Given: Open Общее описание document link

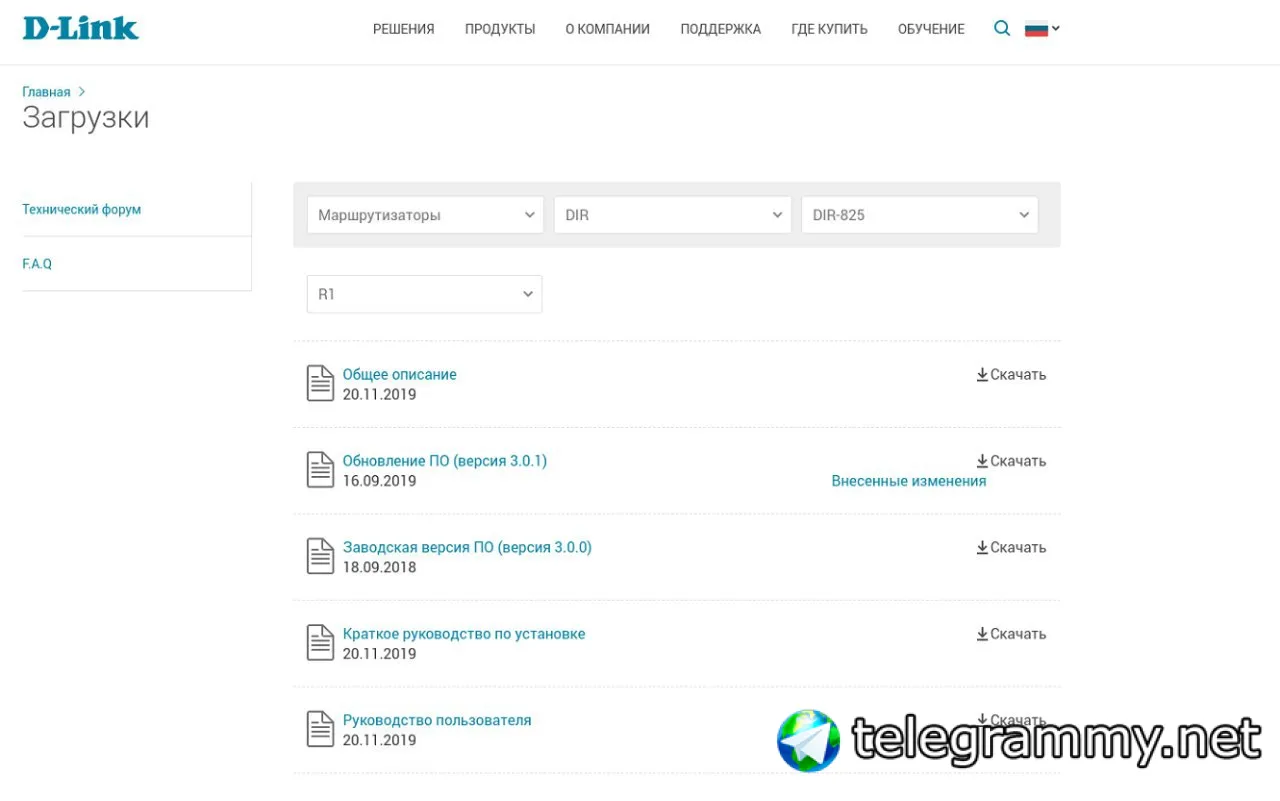Looking at the screenshot, I should point(400,374).
